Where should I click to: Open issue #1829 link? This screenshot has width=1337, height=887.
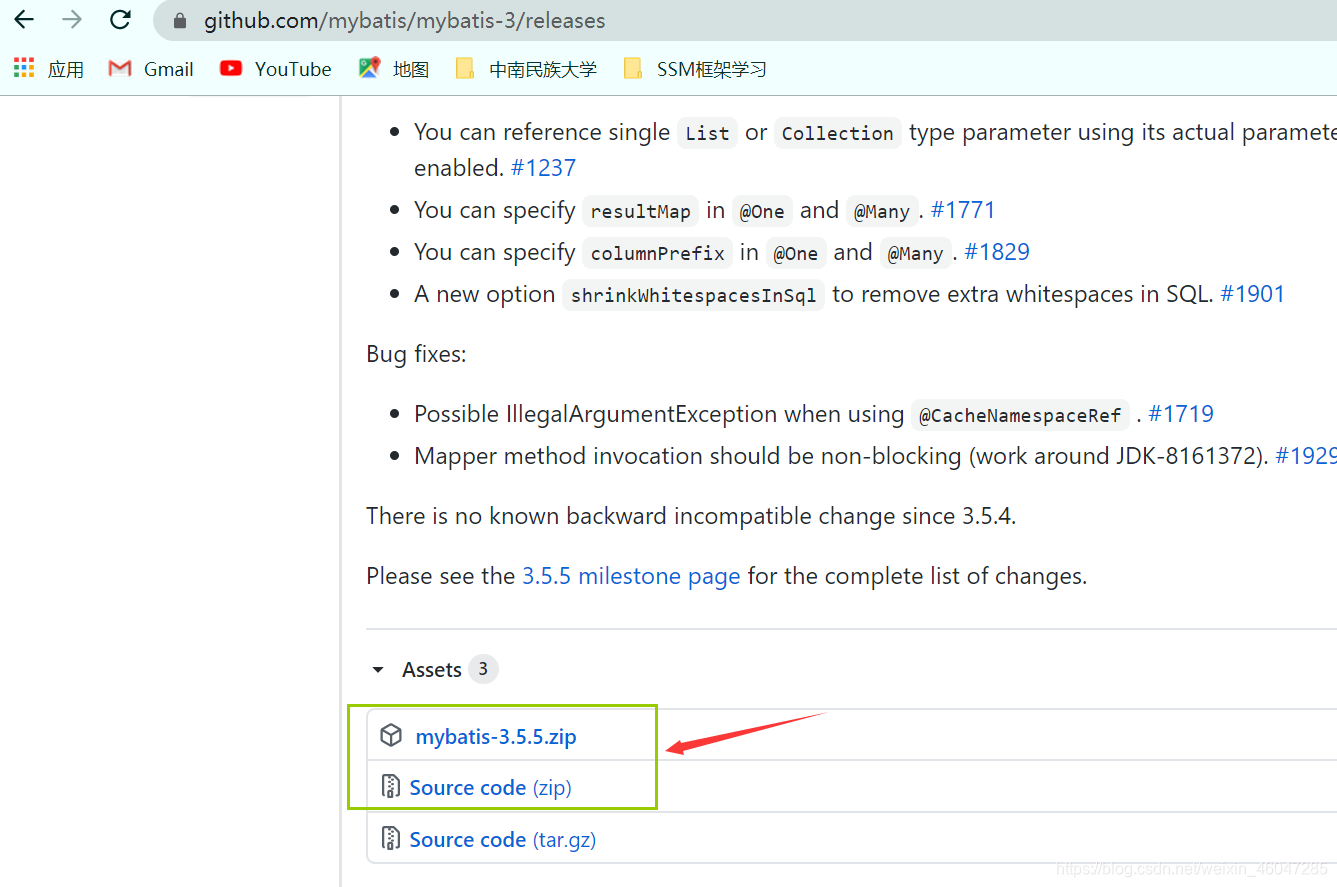point(997,252)
